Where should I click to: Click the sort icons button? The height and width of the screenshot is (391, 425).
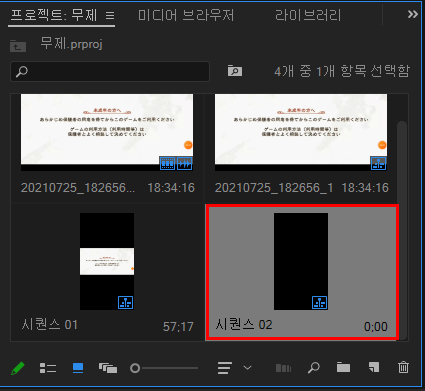[224, 368]
